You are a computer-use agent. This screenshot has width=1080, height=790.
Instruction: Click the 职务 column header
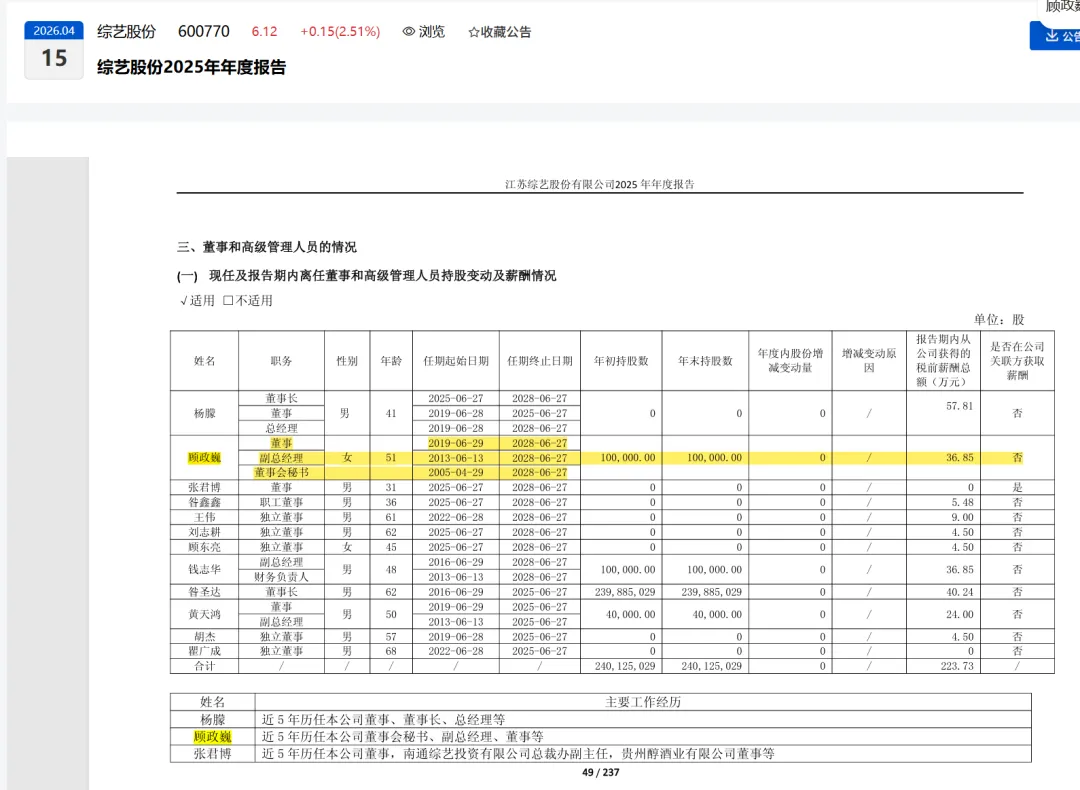tap(281, 361)
